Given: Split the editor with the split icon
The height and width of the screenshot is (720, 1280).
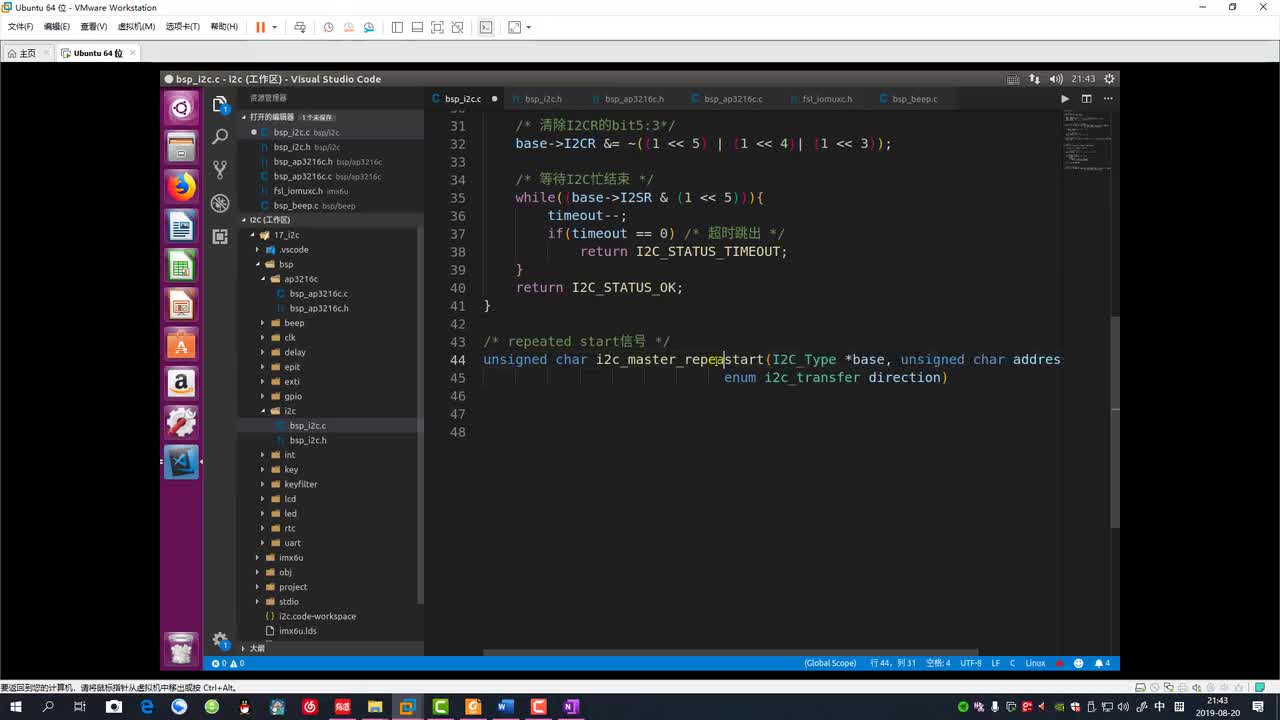Looking at the screenshot, I should [1086, 99].
